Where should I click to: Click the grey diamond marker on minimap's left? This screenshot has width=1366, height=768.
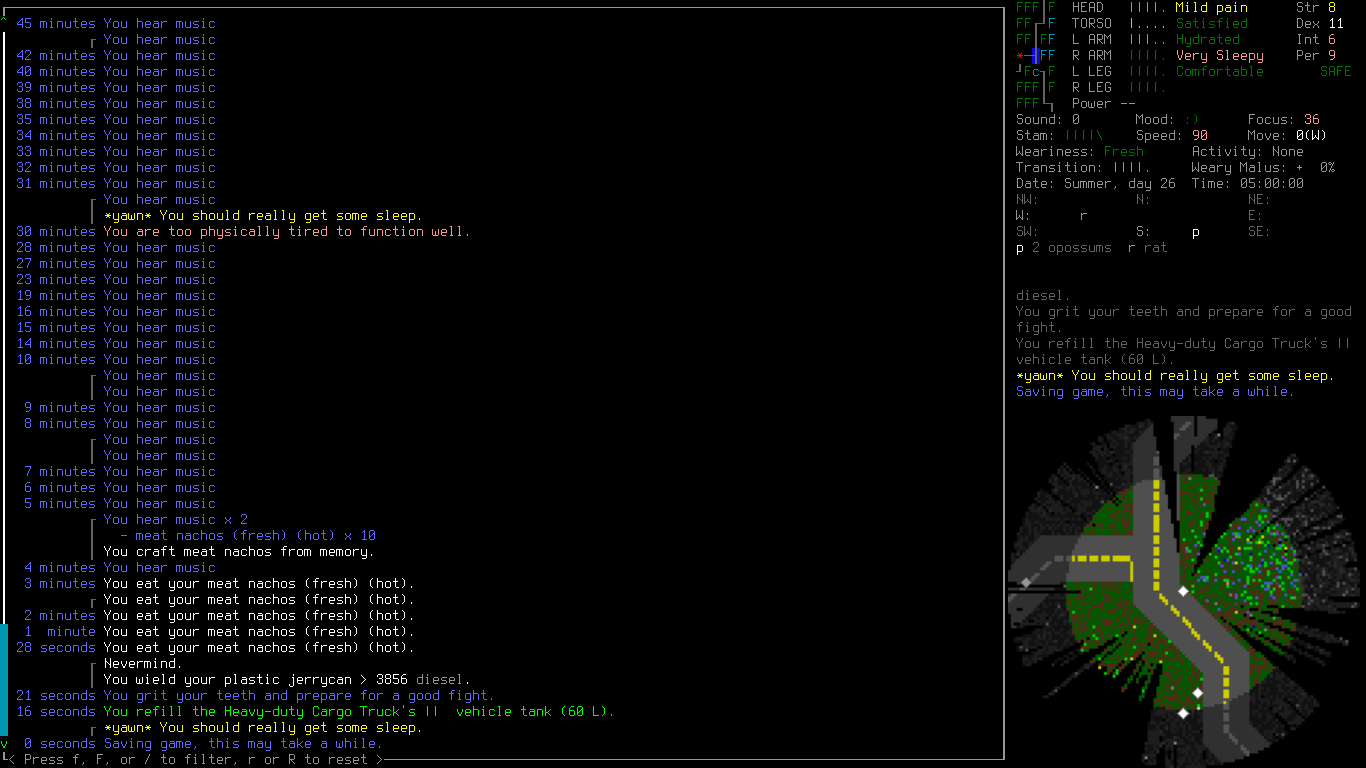click(1025, 582)
